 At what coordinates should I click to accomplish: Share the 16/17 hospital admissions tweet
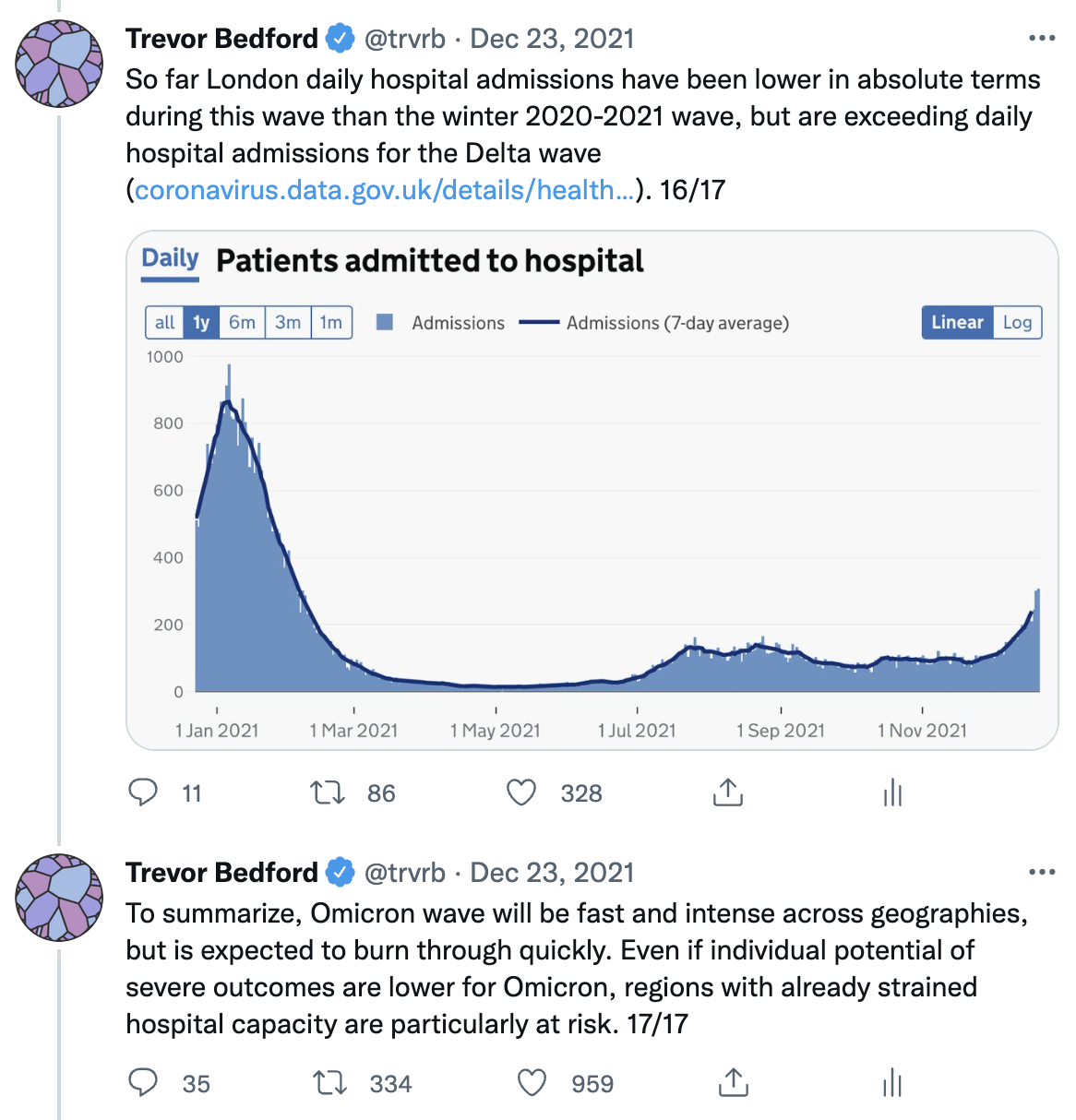click(728, 792)
